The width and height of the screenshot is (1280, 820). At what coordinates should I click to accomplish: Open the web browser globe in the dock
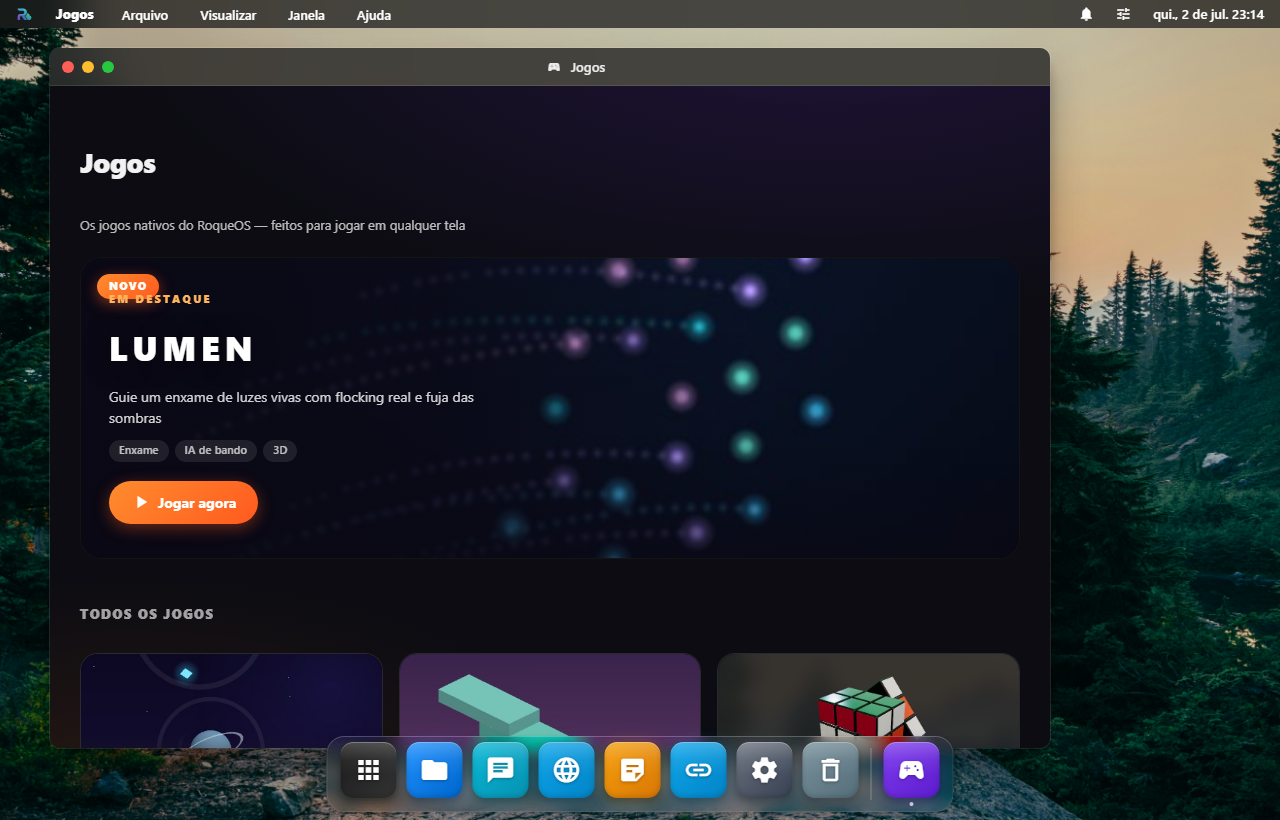point(567,770)
